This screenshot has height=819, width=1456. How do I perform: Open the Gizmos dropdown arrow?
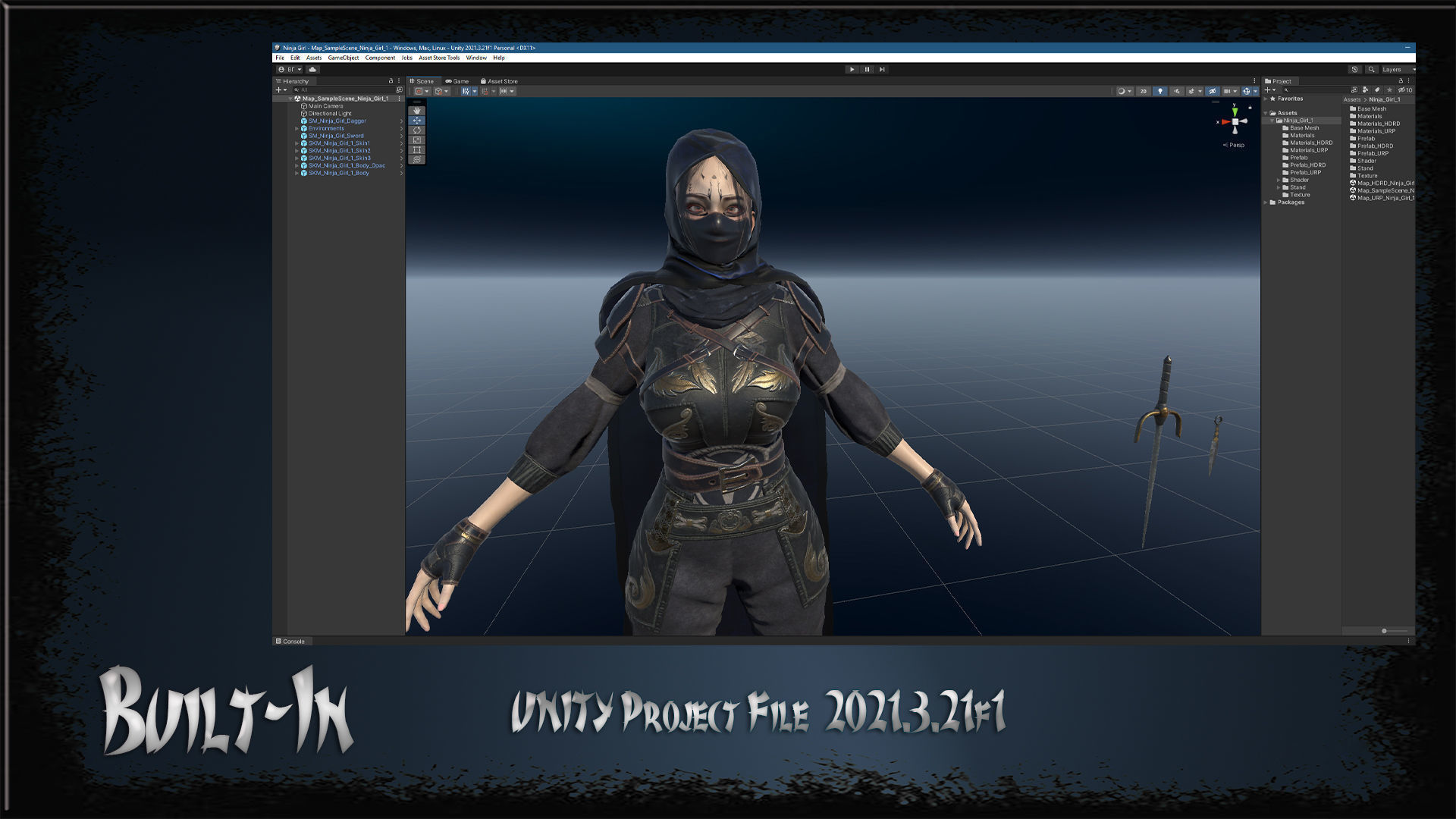[x=1256, y=91]
